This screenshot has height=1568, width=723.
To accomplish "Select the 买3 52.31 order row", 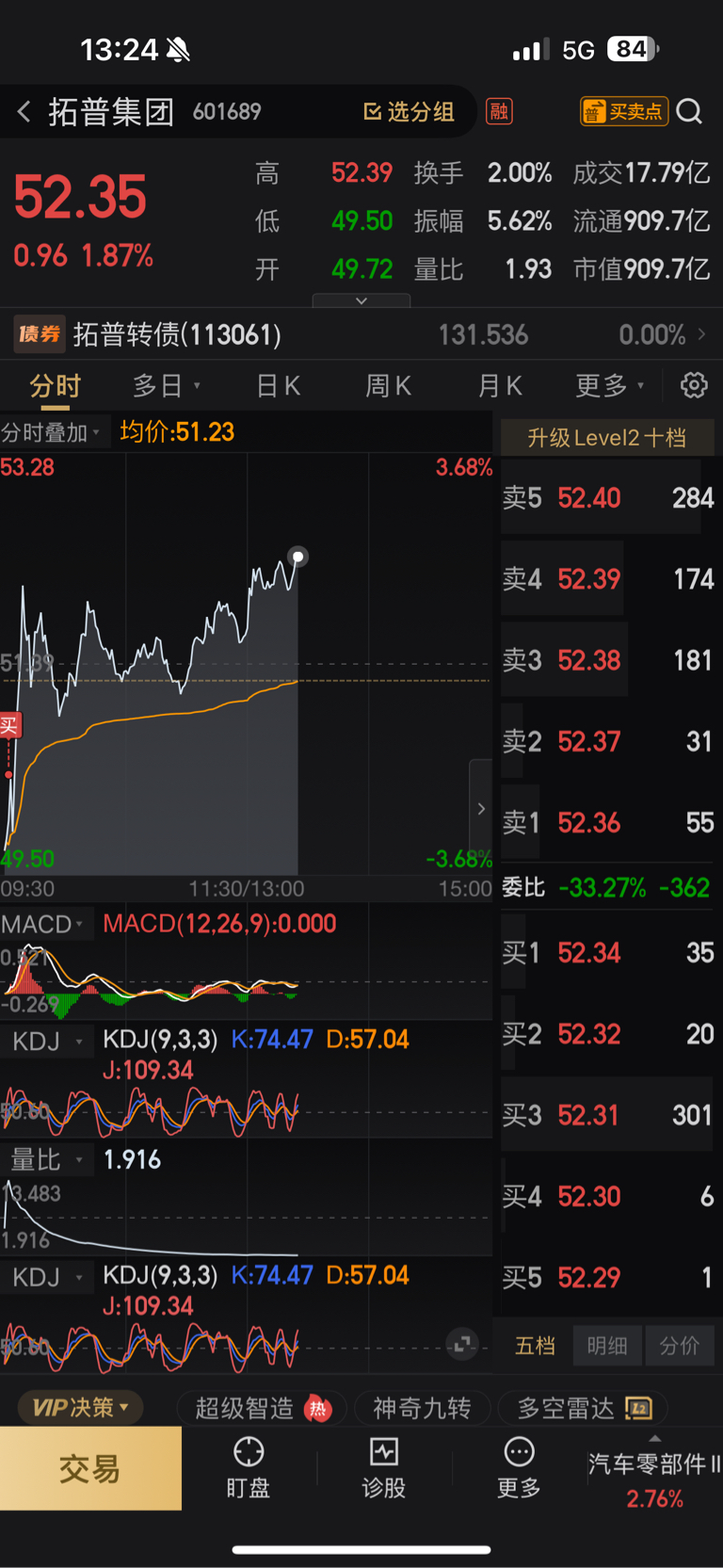I will (x=608, y=1115).
